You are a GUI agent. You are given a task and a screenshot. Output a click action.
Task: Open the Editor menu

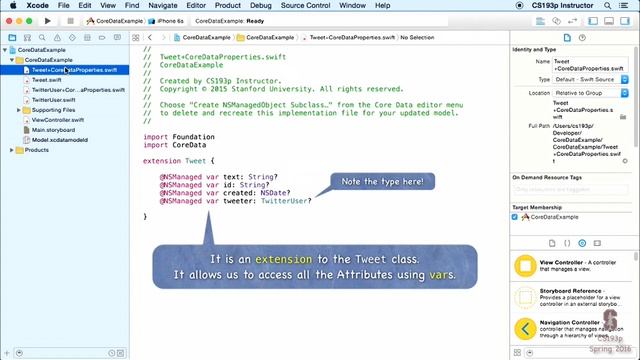196,5
